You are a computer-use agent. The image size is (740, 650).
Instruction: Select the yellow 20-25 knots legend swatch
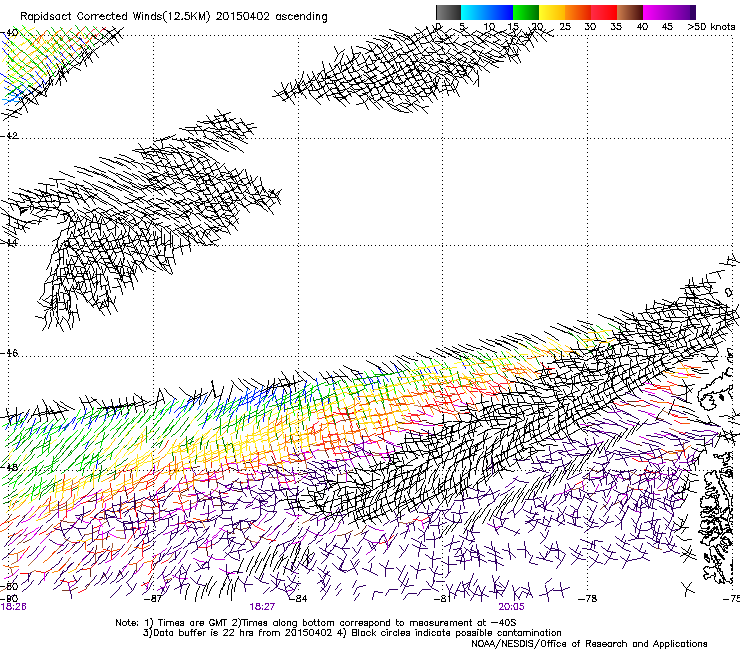coord(552,12)
